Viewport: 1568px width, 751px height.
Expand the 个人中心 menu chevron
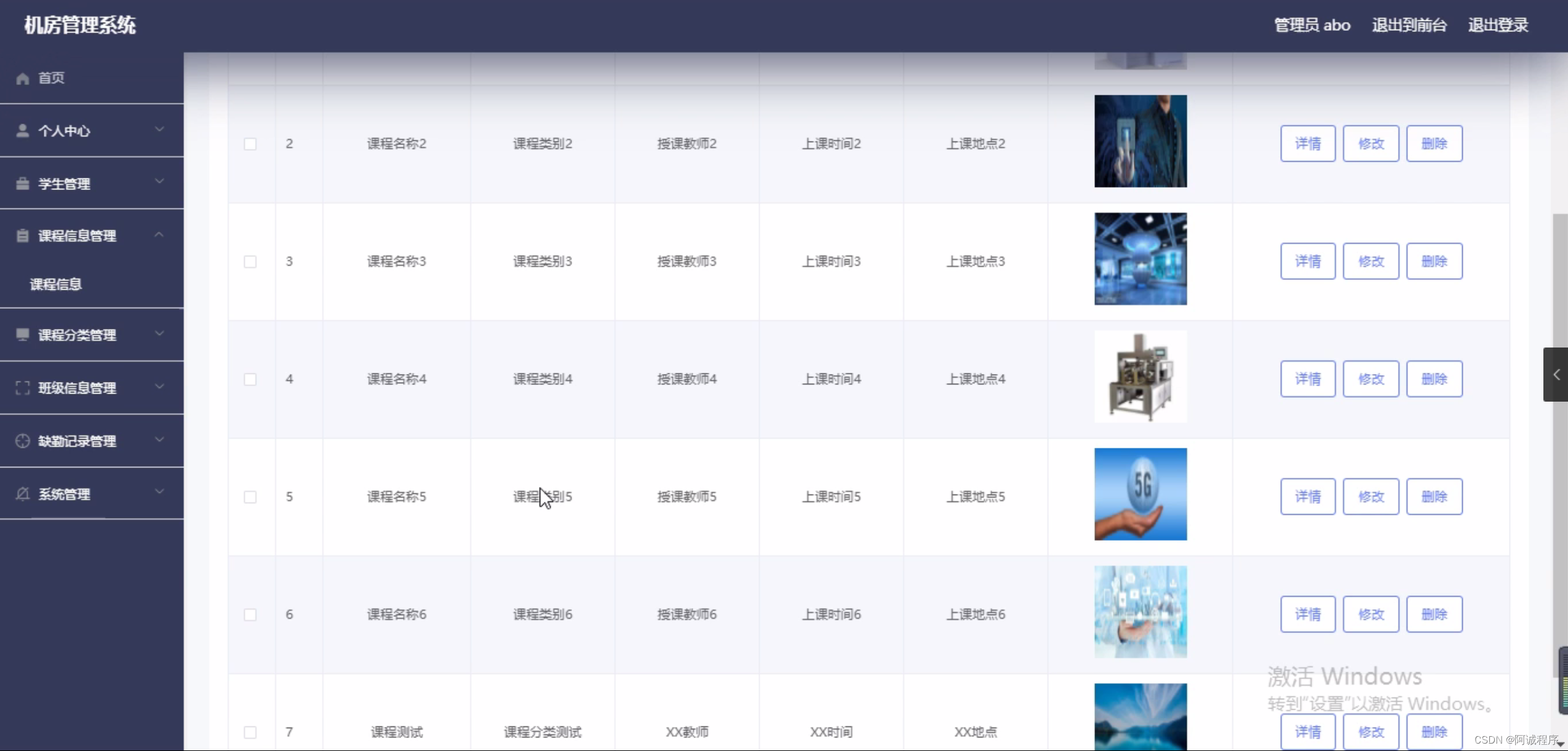pos(159,129)
